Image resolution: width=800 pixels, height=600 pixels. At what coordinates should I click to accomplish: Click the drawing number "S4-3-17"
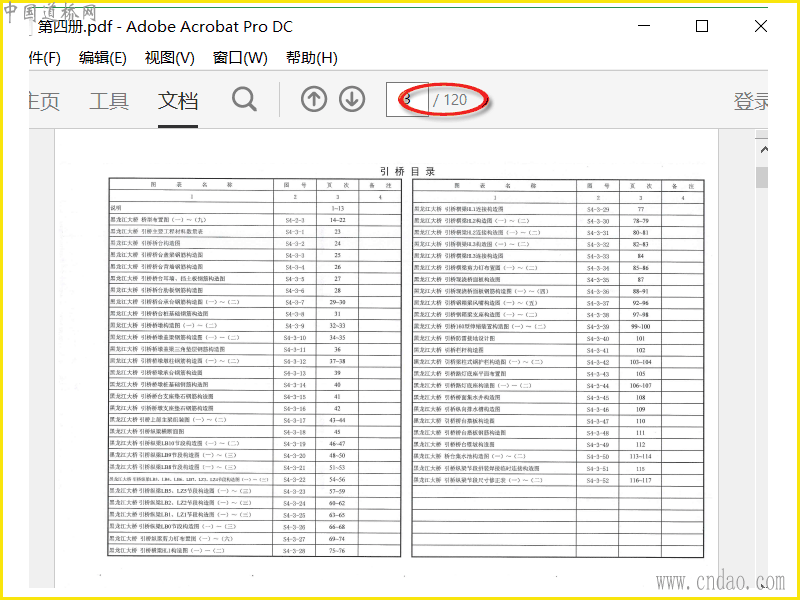[x=295, y=420]
